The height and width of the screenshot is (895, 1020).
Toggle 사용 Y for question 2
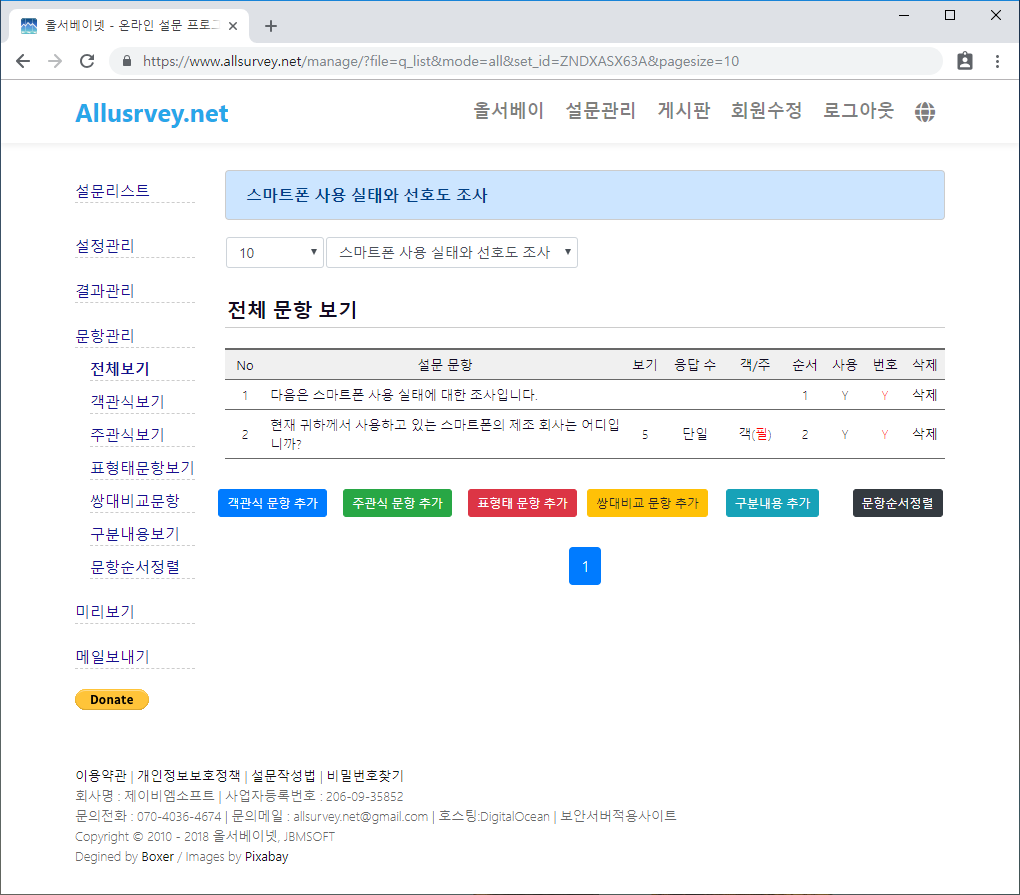click(x=845, y=434)
